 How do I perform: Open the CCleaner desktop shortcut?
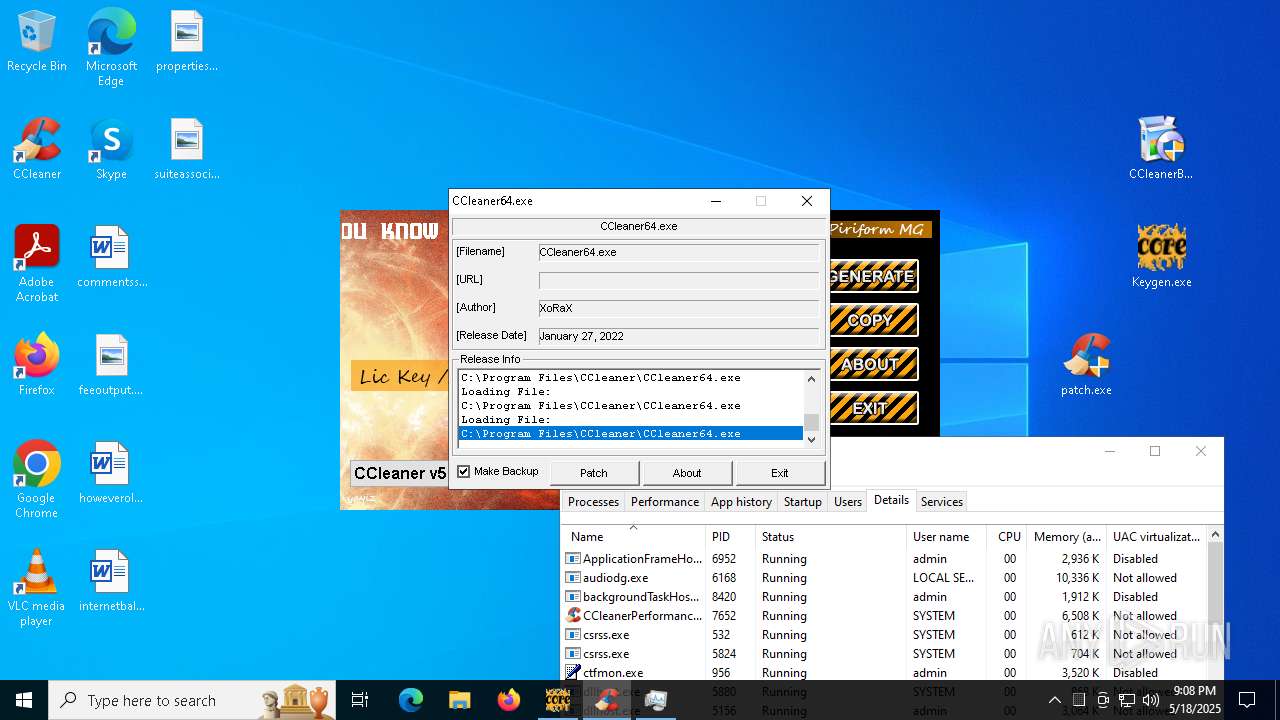tap(37, 150)
